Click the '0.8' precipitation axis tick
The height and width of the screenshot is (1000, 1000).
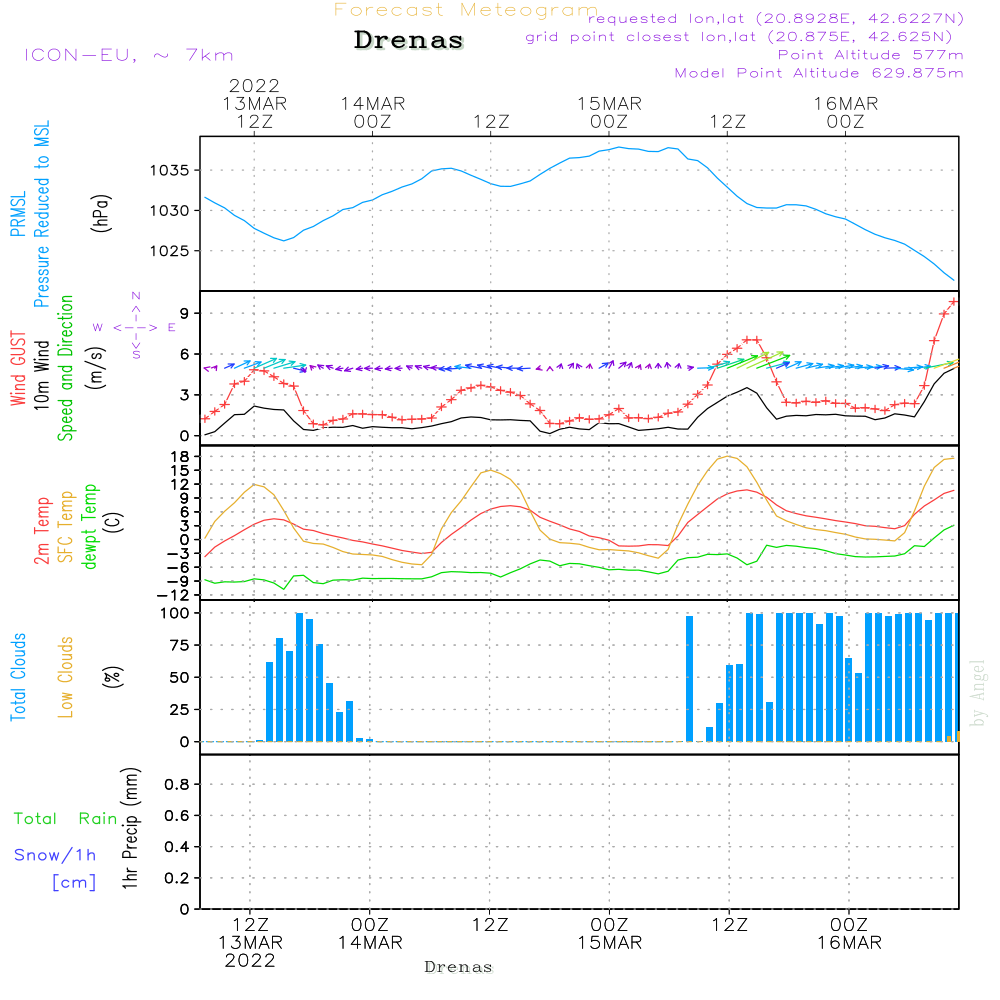(x=177, y=784)
